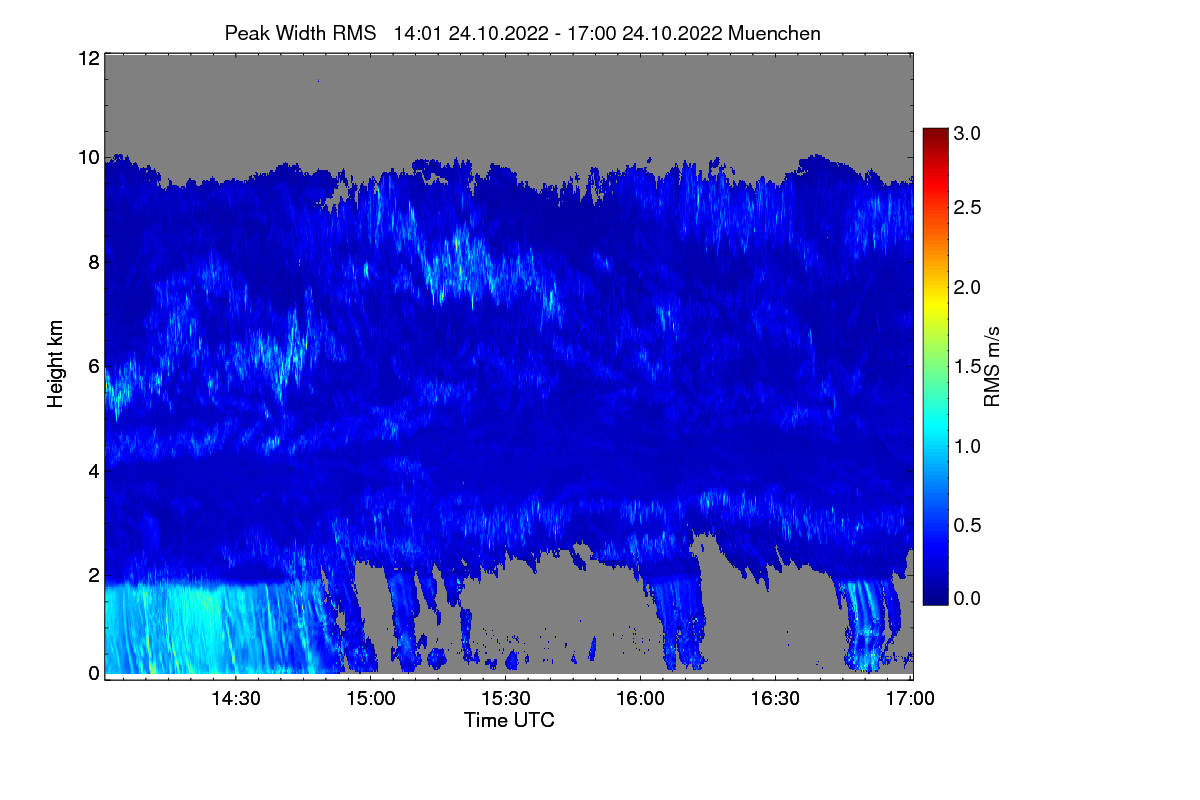Click the 1.5 colorbar value label
The width and height of the screenshot is (1200, 800).
click(x=968, y=366)
